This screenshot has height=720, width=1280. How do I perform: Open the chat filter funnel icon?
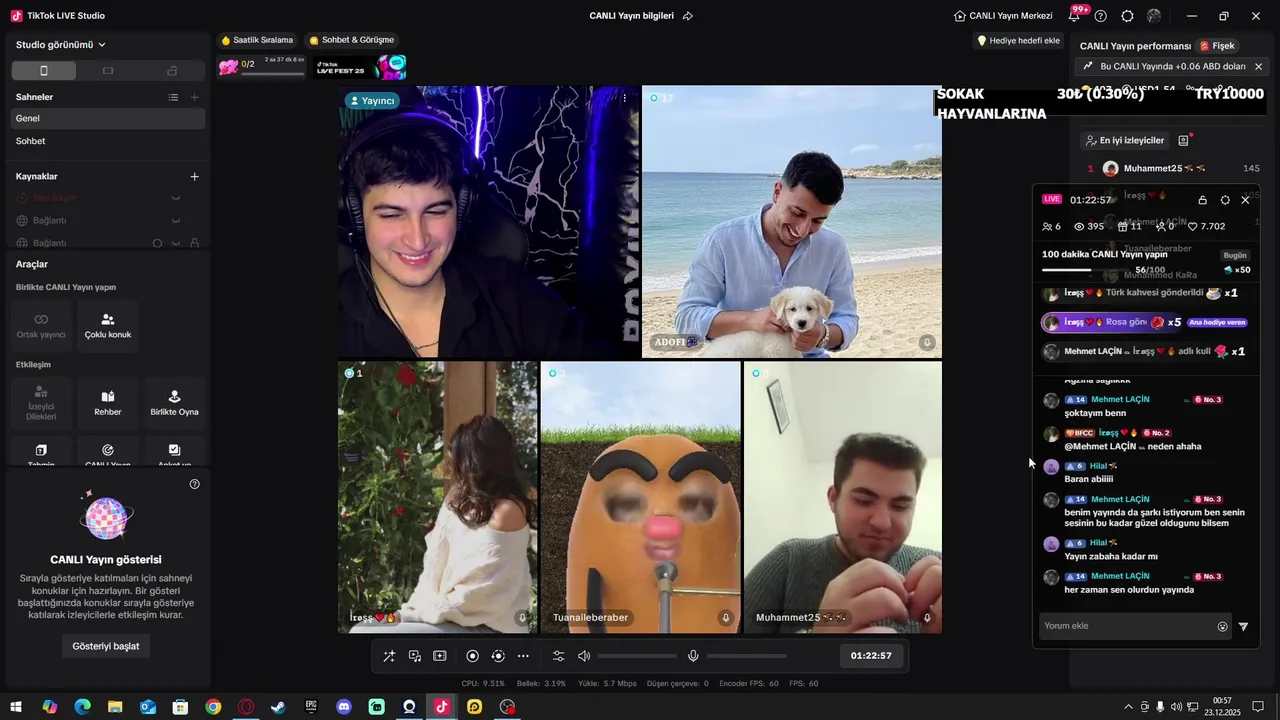click(1244, 627)
